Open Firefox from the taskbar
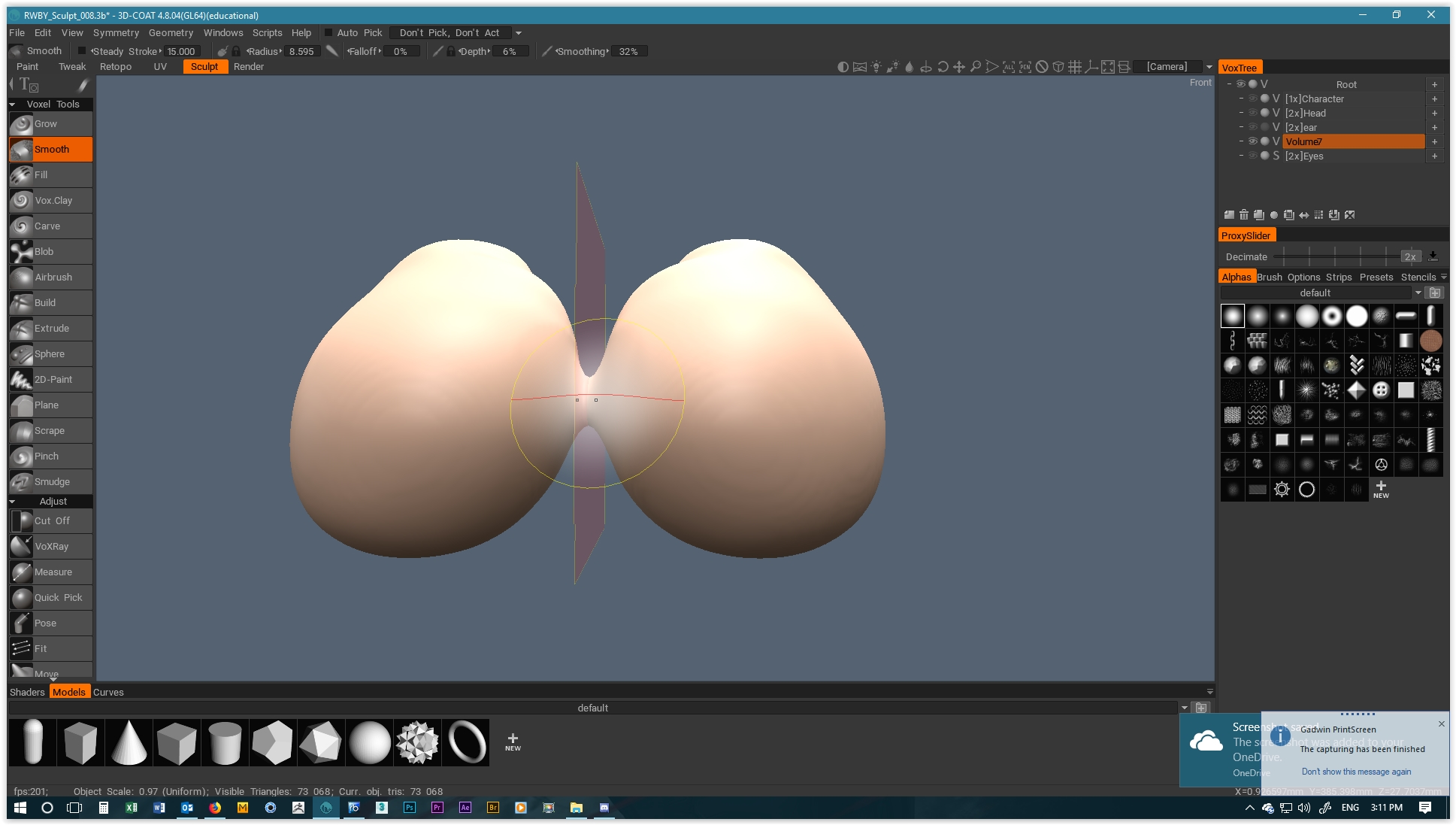Image resolution: width=1456 pixels, height=825 pixels. click(x=215, y=808)
